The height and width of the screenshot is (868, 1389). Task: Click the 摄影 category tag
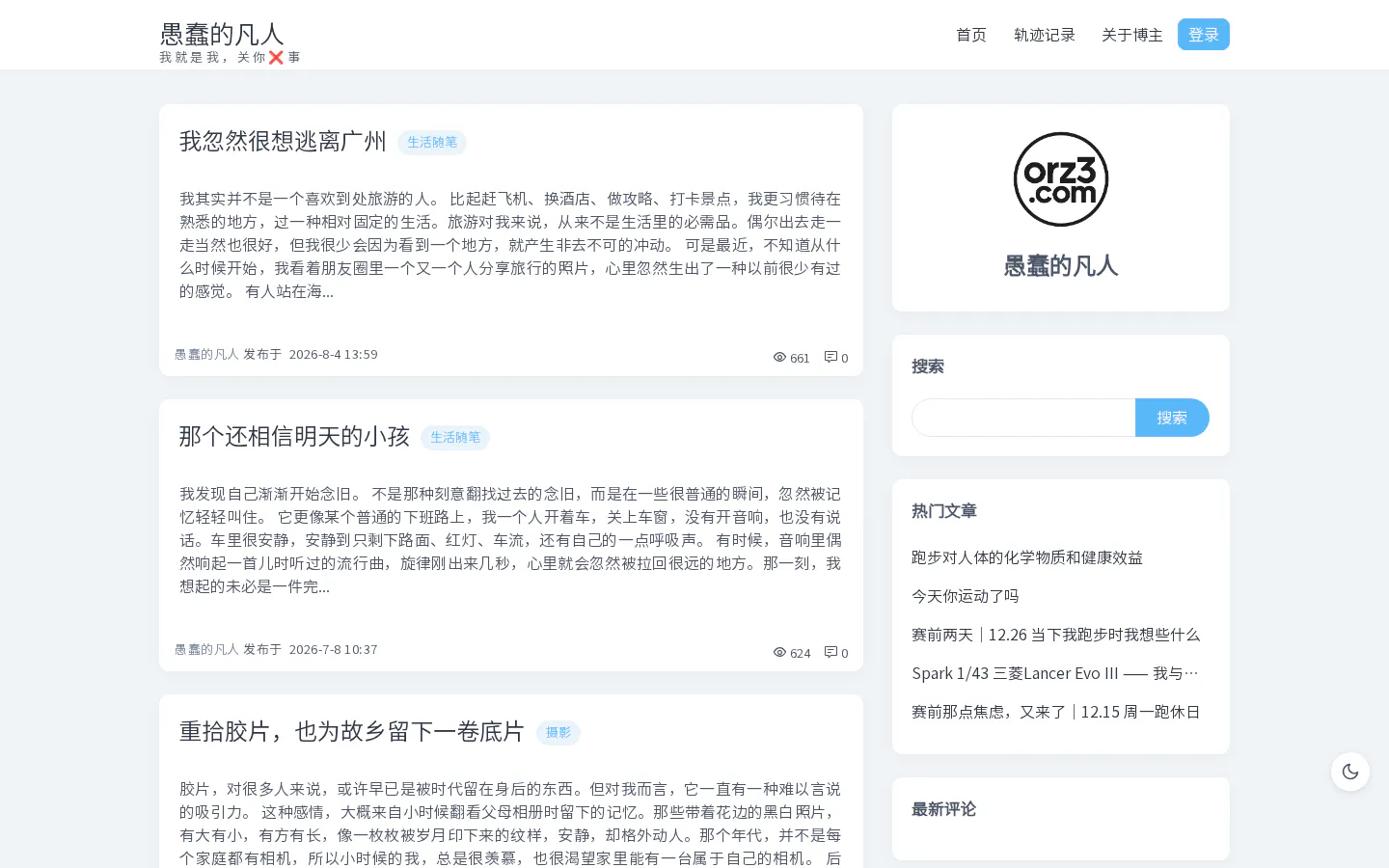point(558,733)
